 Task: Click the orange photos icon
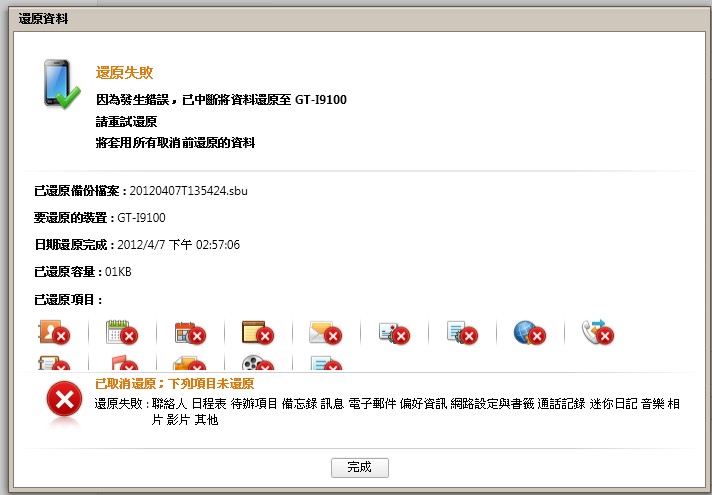tap(190, 363)
